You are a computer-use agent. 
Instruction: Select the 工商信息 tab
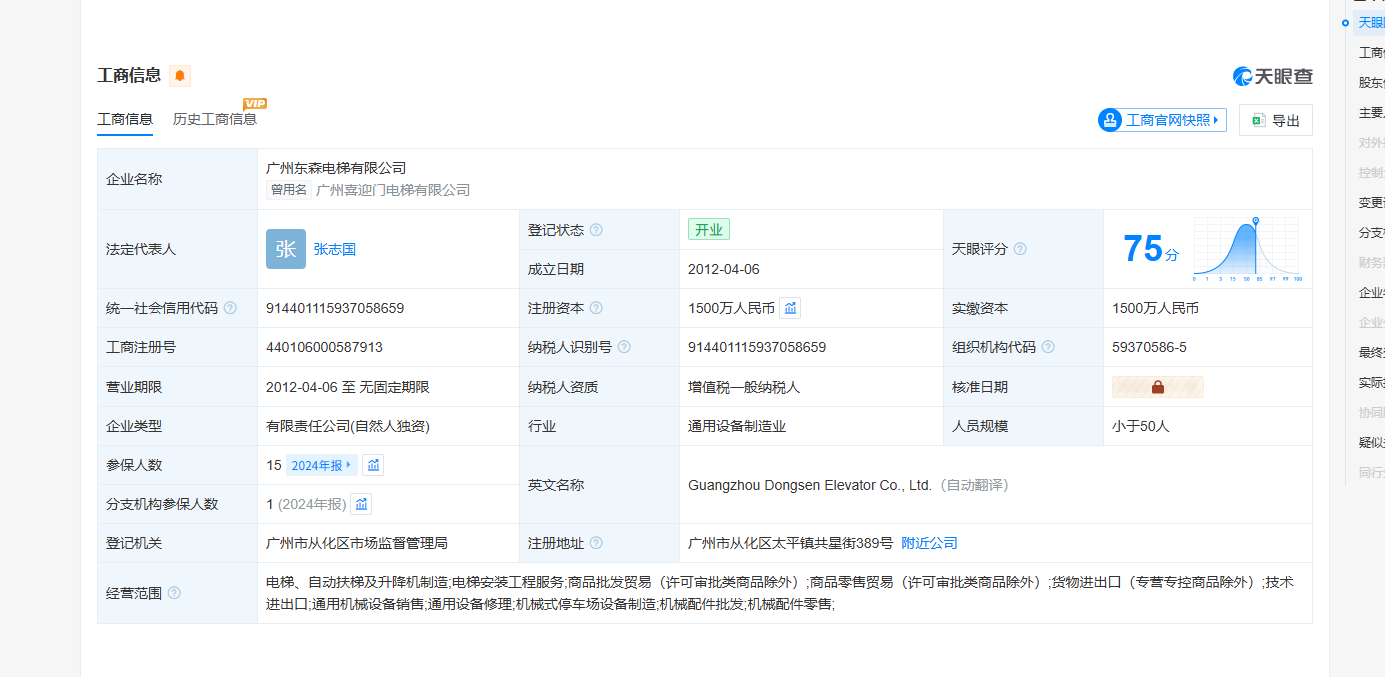125,119
